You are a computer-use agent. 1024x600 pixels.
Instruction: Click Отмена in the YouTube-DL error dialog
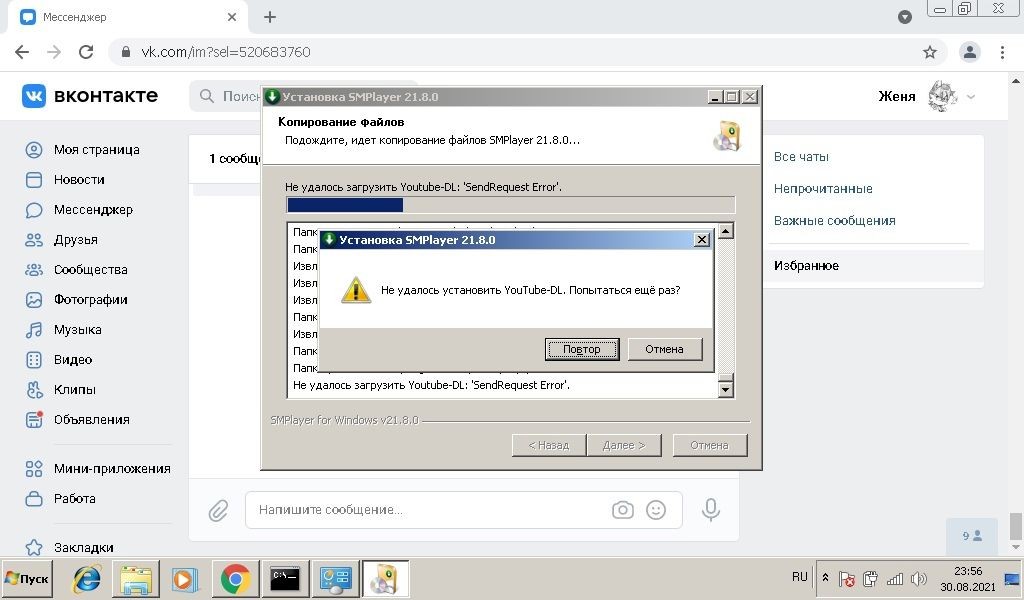pos(665,349)
